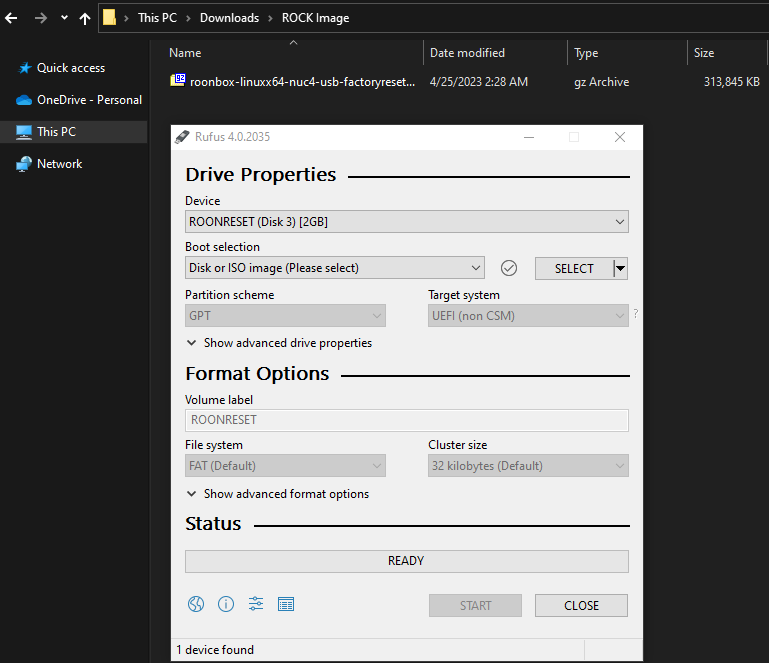The image size is (769, 663).
Task: Sort files by Date modified column
Action: pos(495,52)
